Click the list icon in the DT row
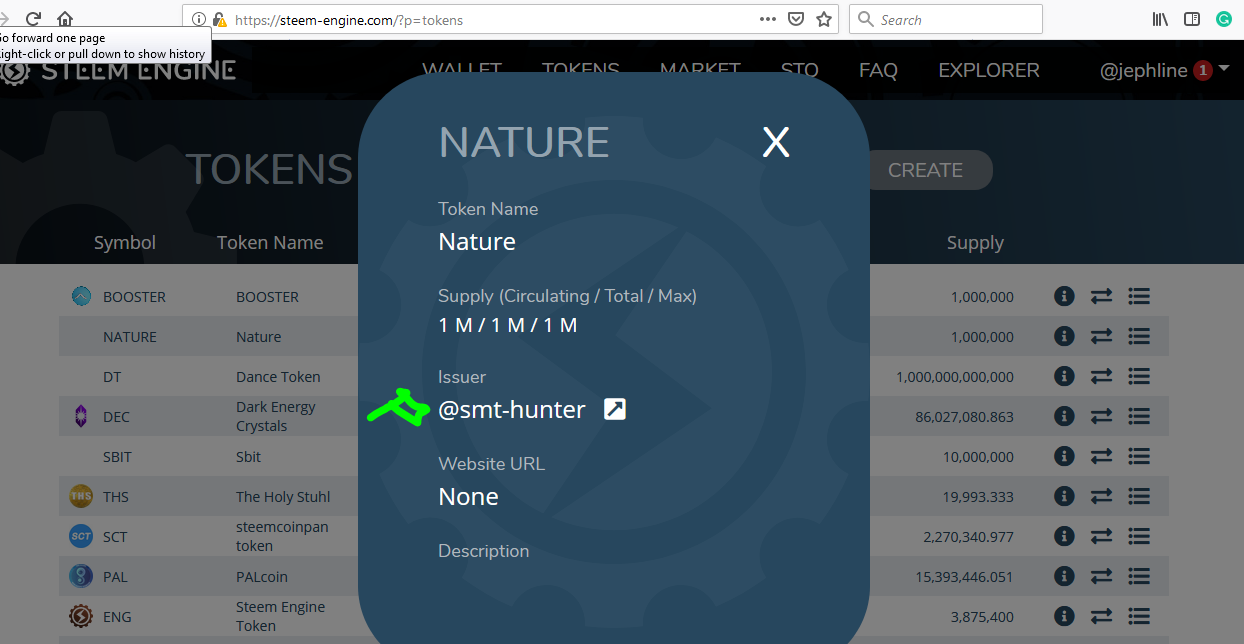This screenshot has width=1244, height=644. [1138, 376]
